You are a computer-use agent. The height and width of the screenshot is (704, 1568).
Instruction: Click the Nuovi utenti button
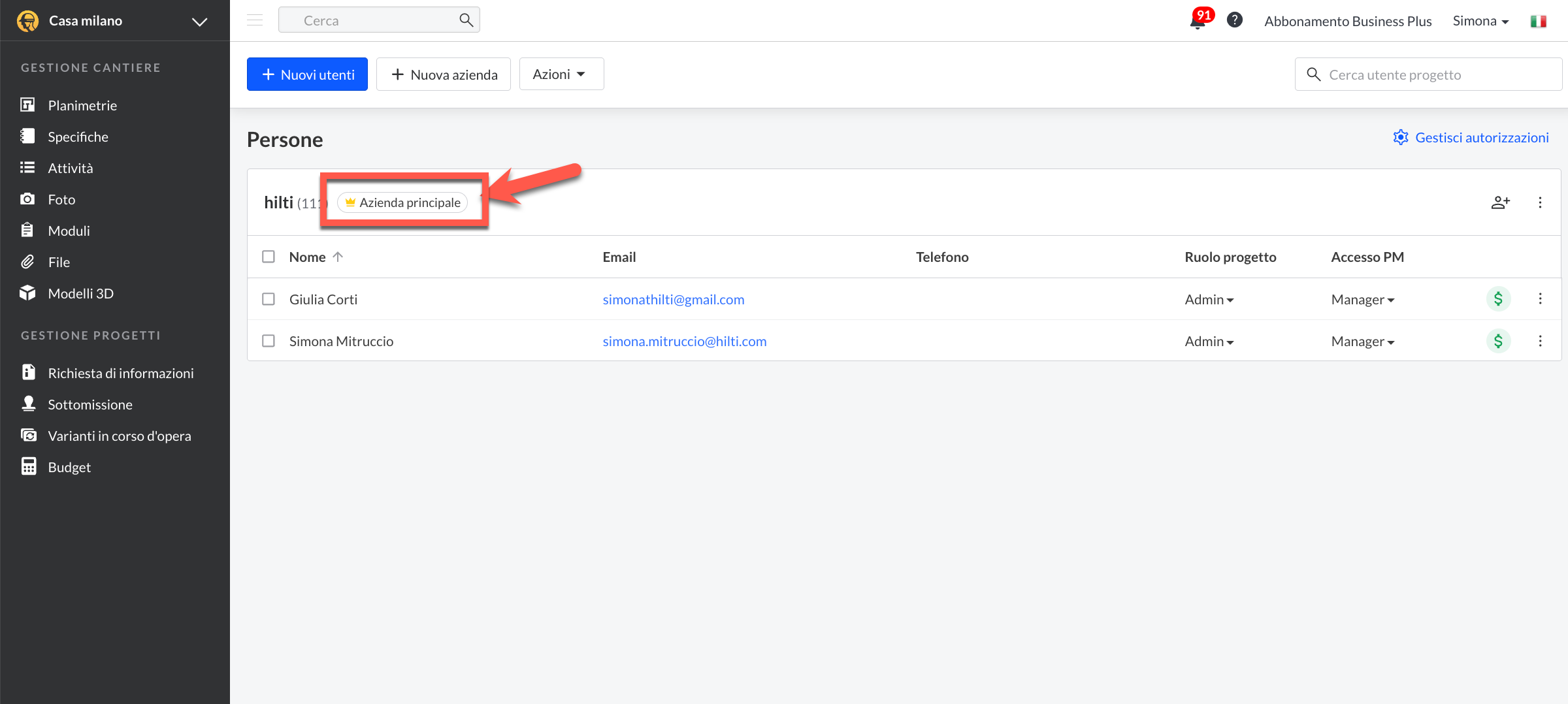tap(307, 74)
